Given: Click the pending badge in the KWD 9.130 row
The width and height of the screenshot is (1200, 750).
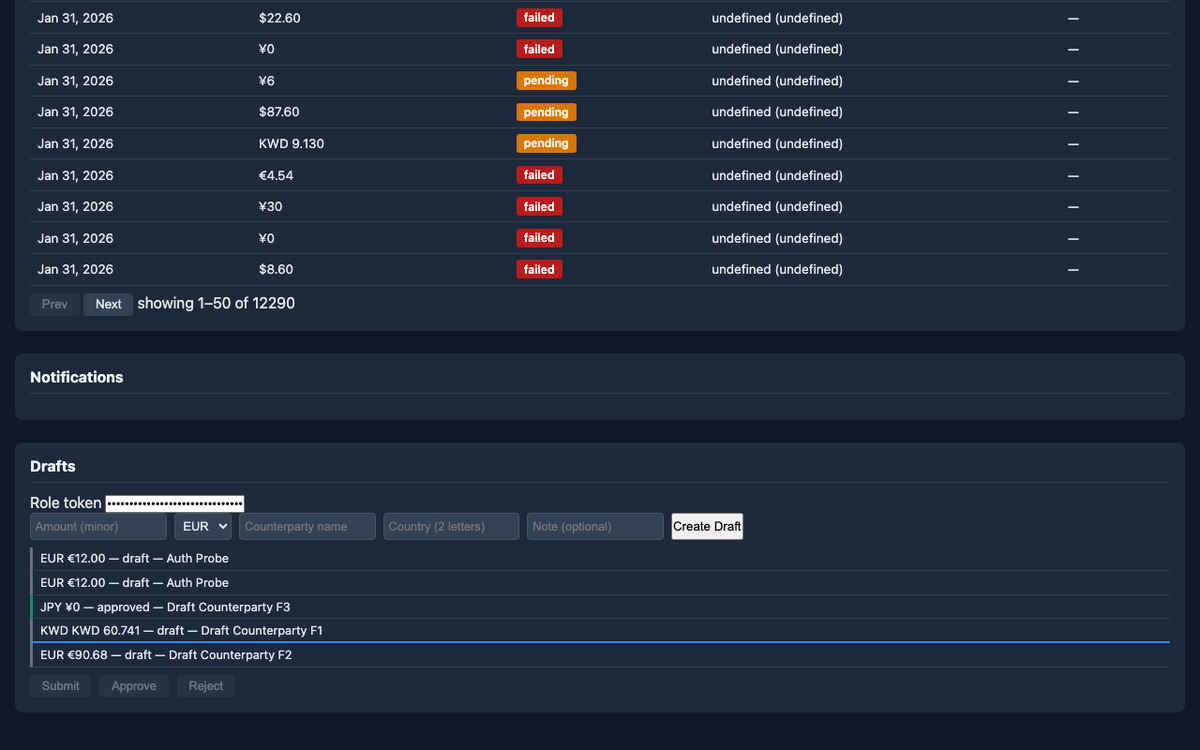Looking at the screenshot, I should [546, 144].
